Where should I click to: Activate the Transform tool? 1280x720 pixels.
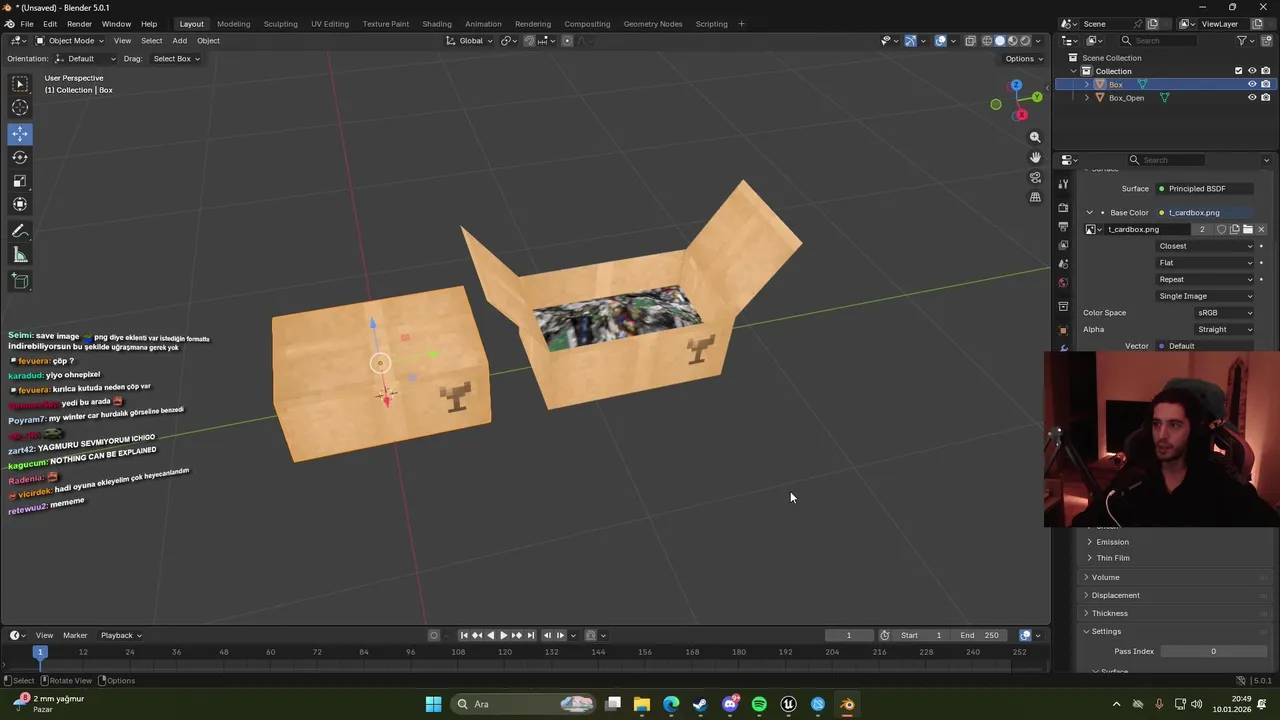click(x=20, y=205)
